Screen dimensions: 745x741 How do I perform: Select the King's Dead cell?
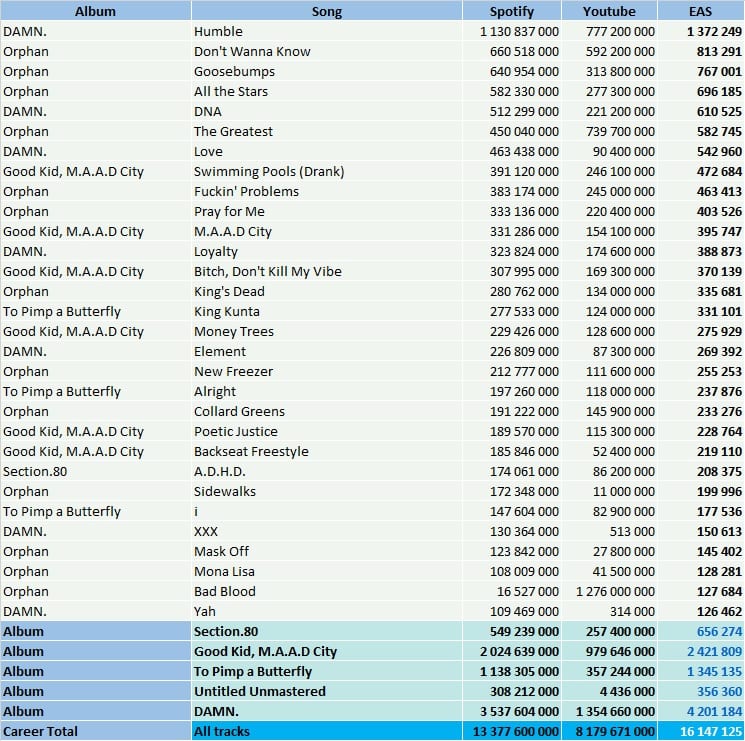click(x=326, y=291)
